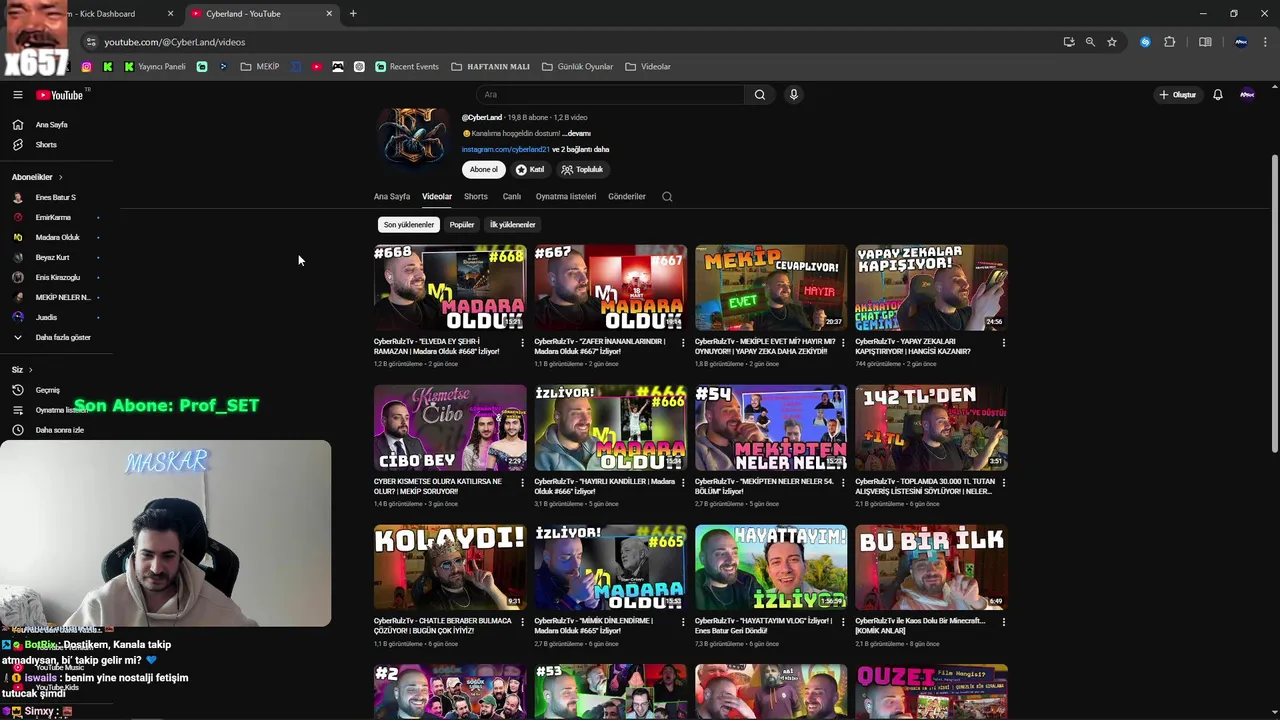1280x720 pixels.
Task: Expand channel description '...devamı'
Action: 576,133
